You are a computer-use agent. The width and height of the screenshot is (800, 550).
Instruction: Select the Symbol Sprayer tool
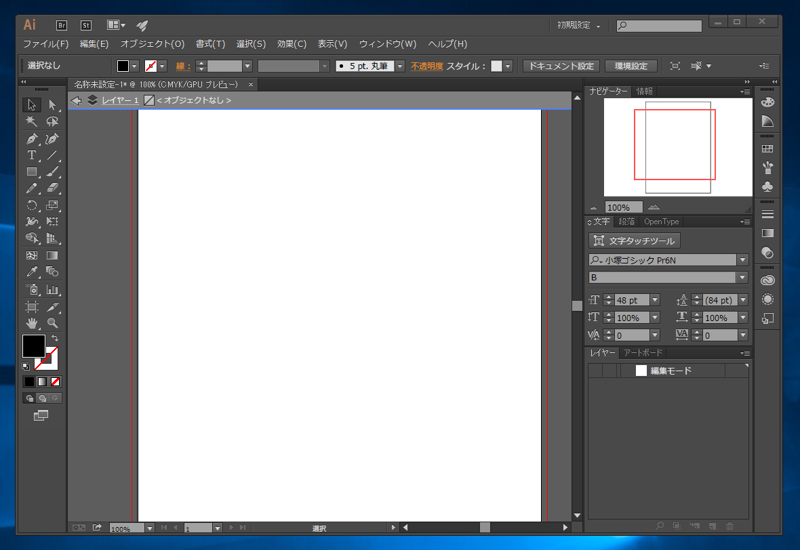point(32,289)
